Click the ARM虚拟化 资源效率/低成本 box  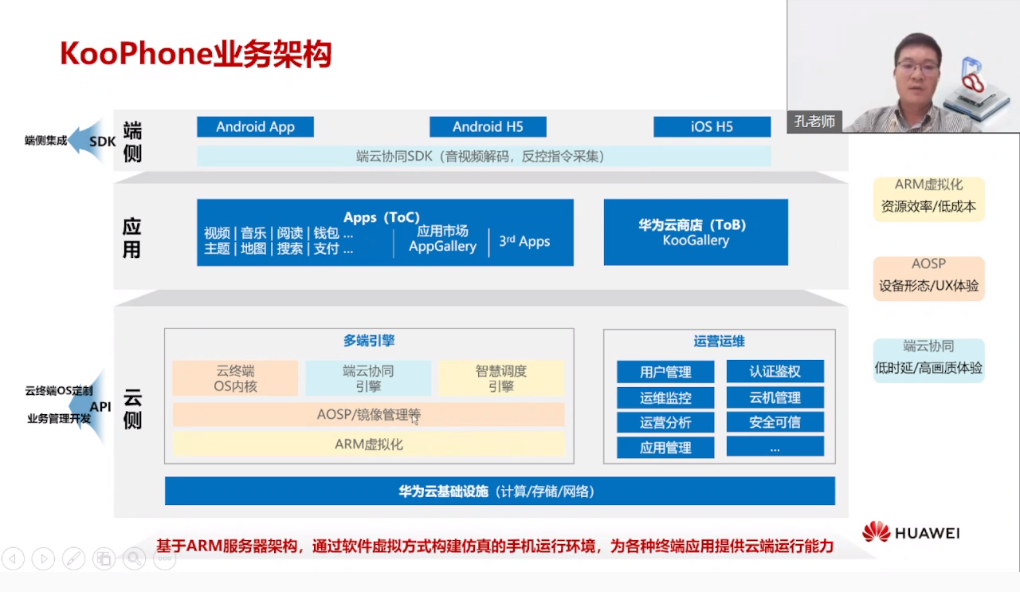[x=928, y=198]
